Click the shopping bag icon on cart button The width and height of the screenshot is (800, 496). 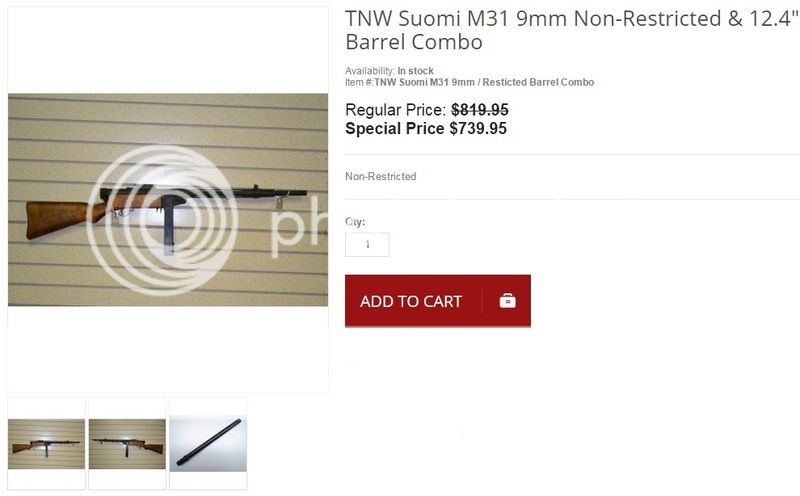point(507,301)
